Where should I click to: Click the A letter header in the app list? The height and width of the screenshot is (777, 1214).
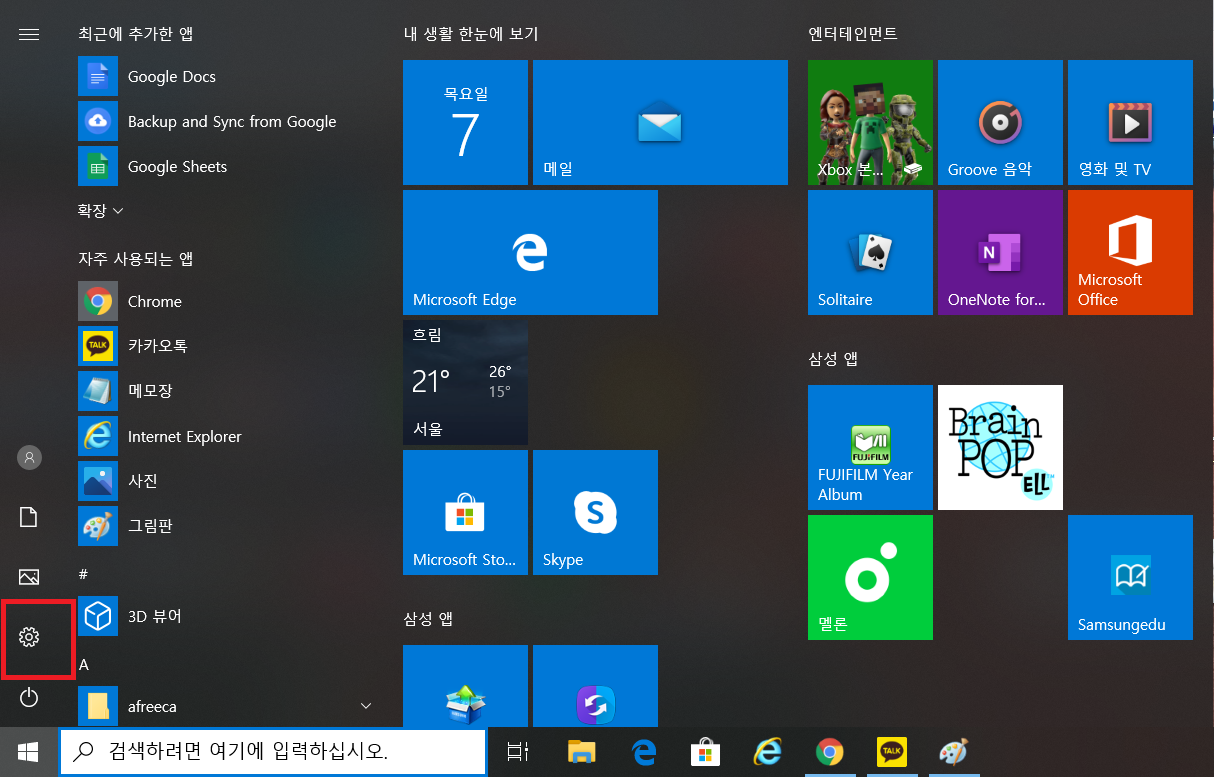click(84, 664)
